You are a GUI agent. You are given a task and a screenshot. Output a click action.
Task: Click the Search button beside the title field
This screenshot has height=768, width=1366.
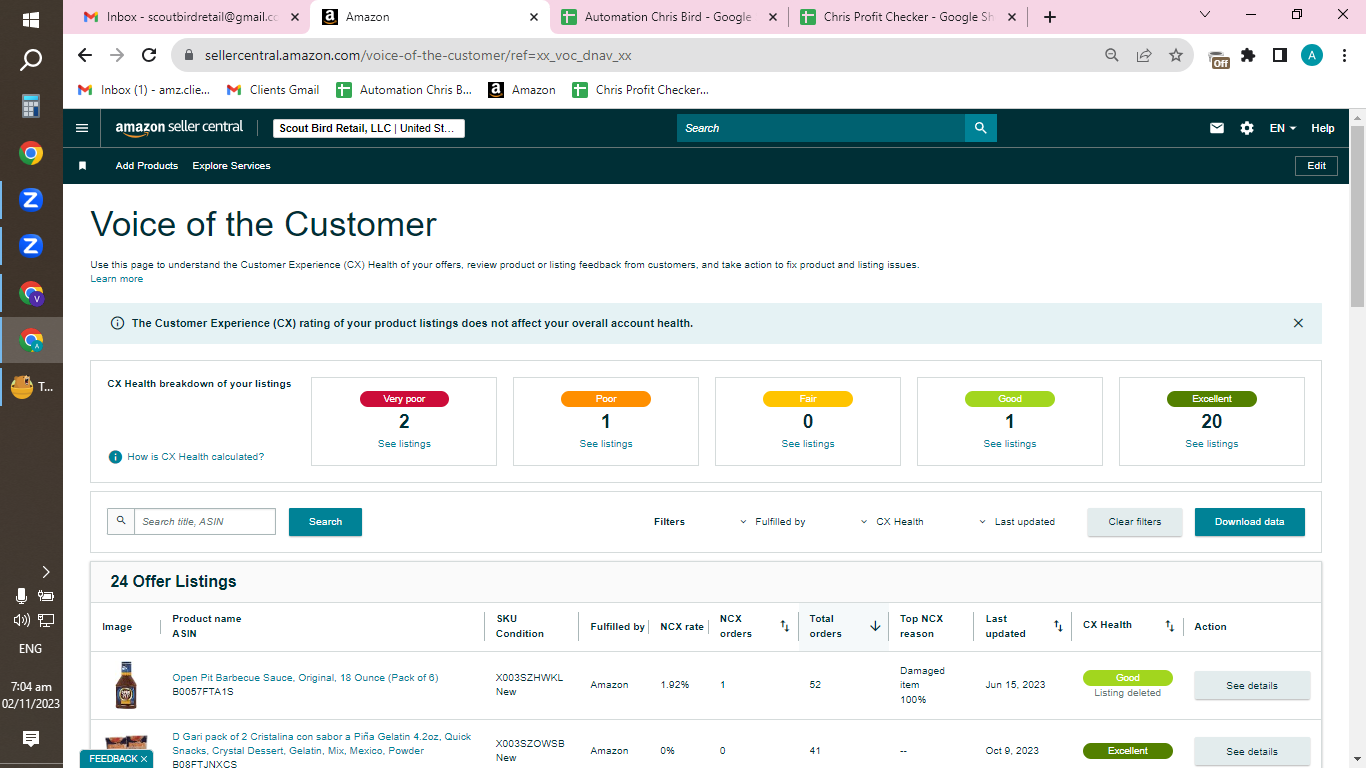(x=325, y=522)
